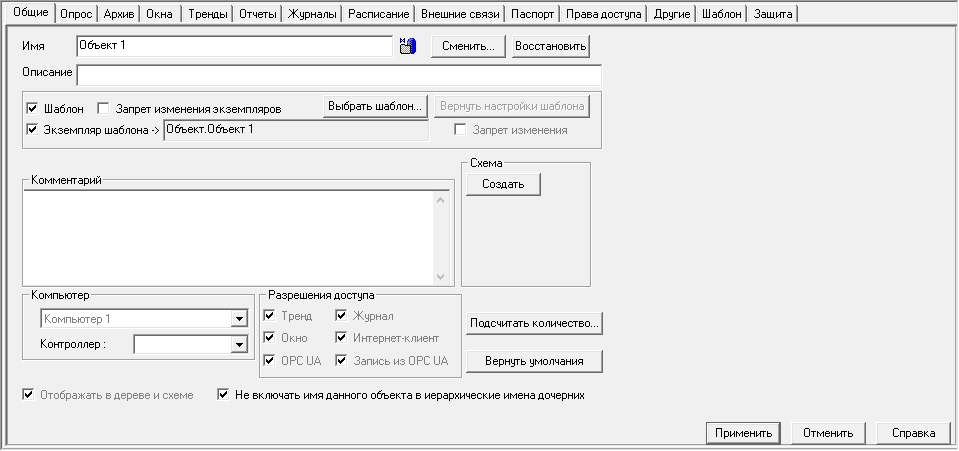Click Вернуть умолчания button
This screenshot has height=451, width=959.
(535, 361)
